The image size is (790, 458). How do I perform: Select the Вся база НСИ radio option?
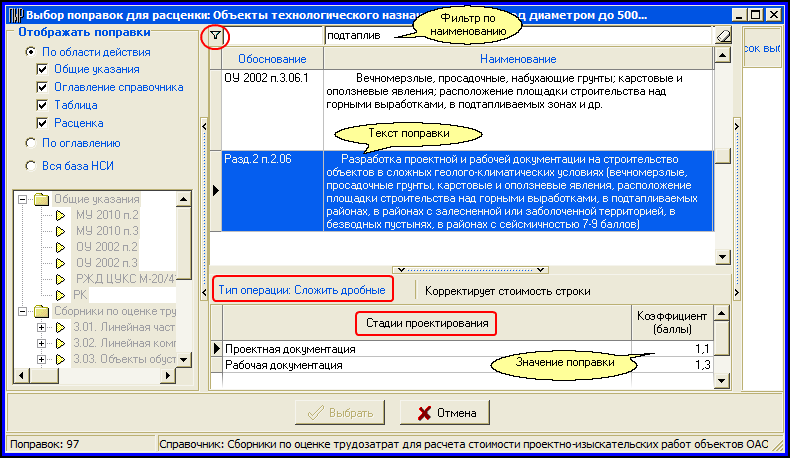tap(30, 164)
